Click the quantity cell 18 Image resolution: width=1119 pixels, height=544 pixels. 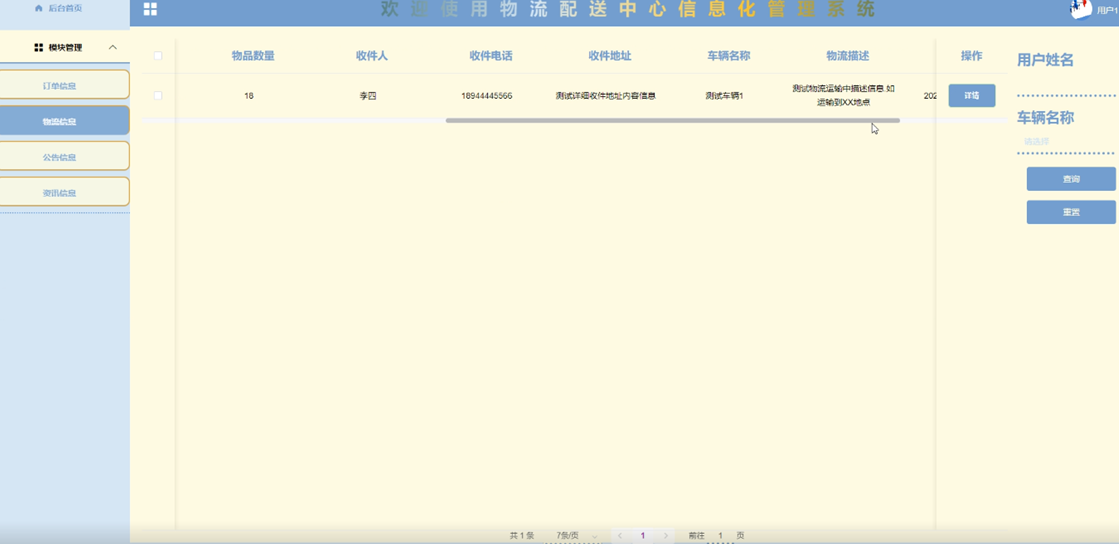point(248,96)
